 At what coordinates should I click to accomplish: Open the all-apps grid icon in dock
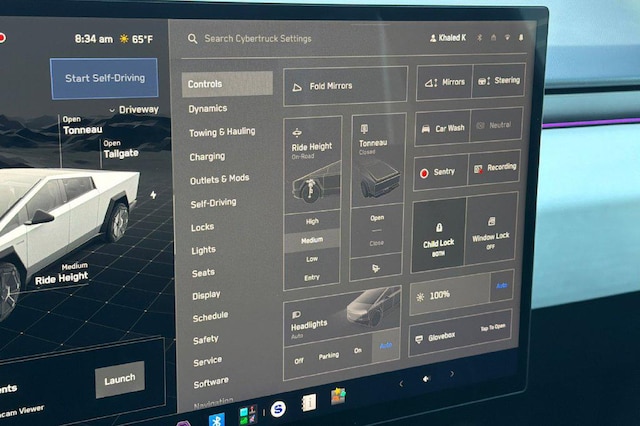[248, 414]
